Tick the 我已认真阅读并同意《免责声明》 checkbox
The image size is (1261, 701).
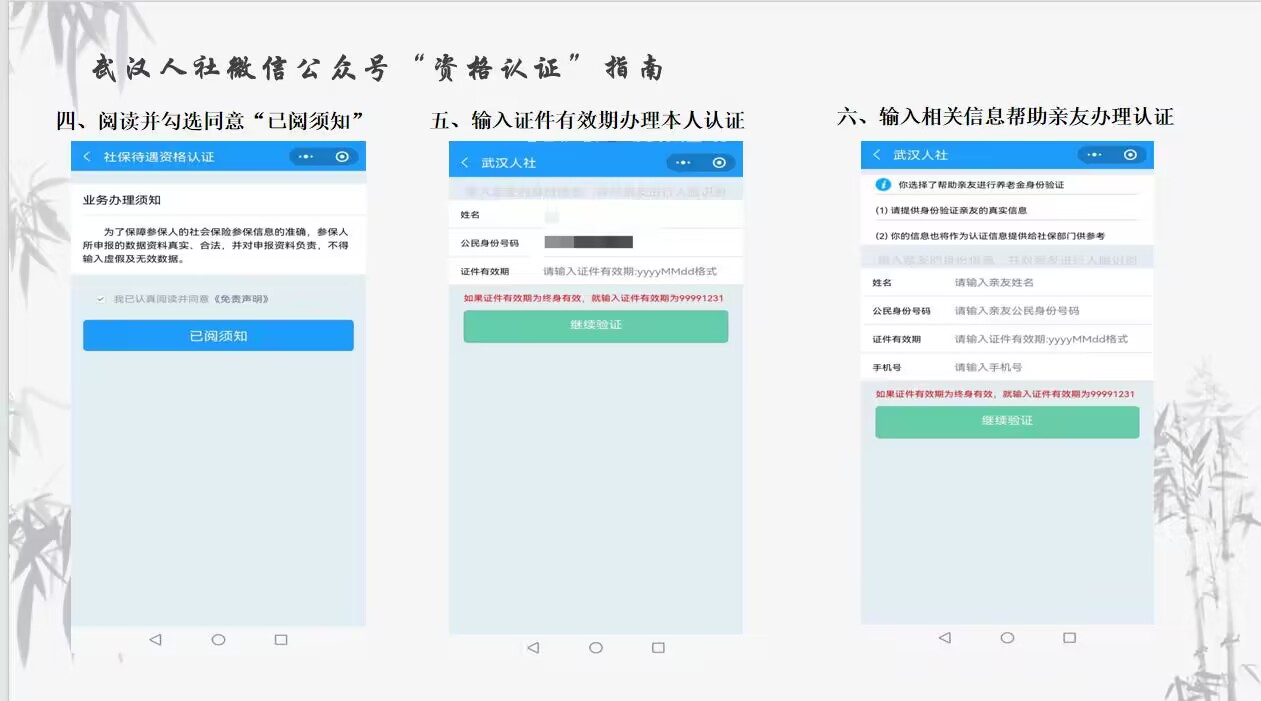[x=100, y=299]
